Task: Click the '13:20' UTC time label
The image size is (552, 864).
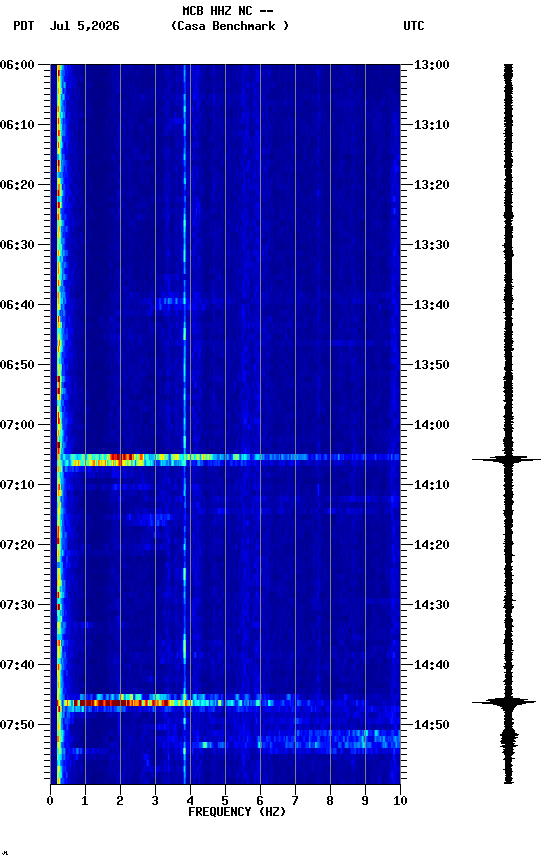Action: tap(432, 185)
